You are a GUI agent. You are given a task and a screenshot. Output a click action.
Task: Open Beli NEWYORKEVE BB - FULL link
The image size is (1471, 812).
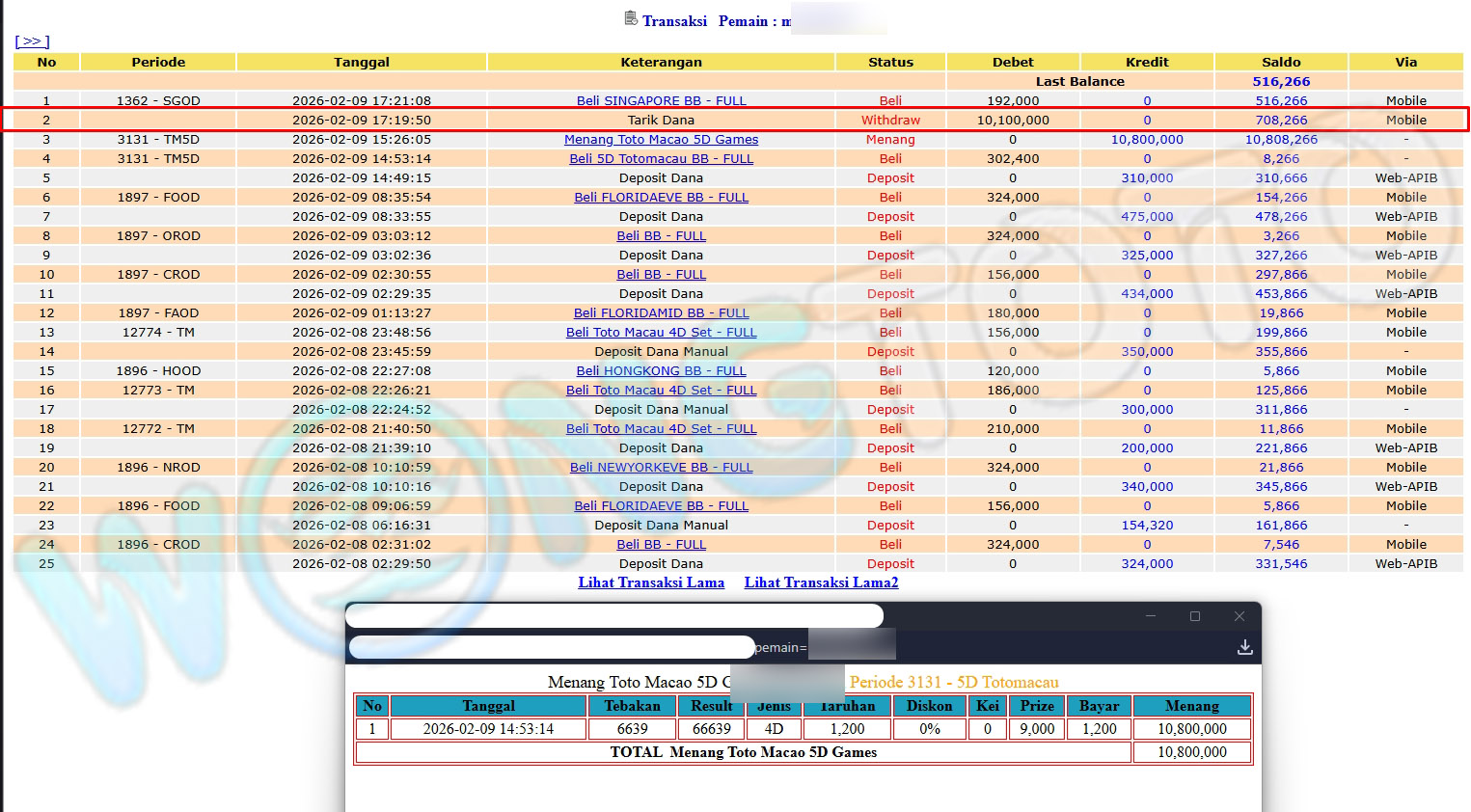click(661, 468)
